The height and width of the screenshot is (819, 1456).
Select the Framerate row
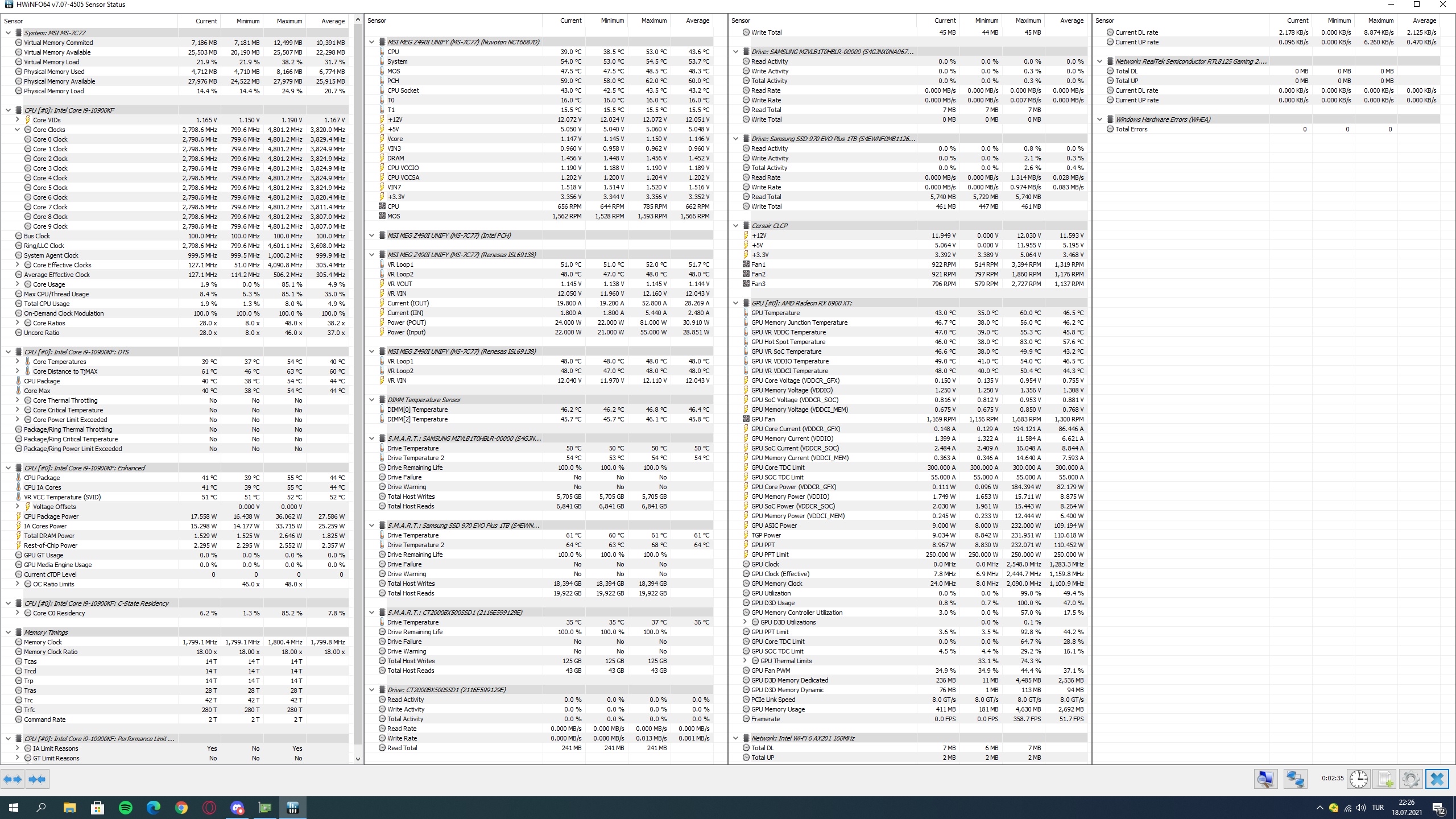(x=908, y=719)
